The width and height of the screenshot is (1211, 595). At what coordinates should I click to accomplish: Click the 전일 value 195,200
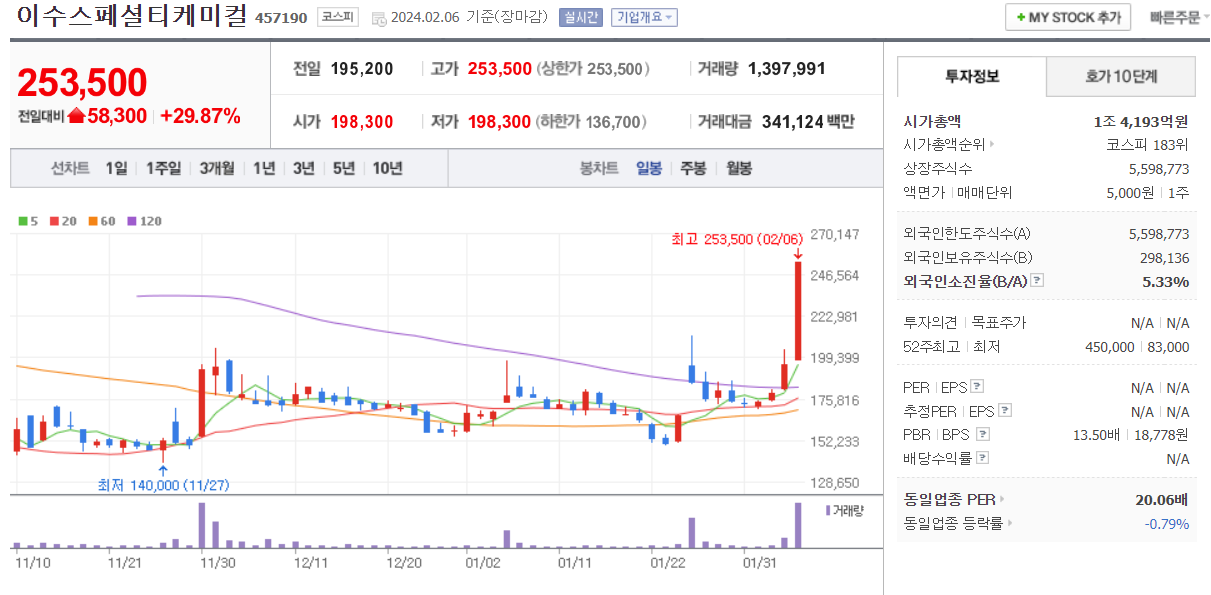tap(362, 69)
